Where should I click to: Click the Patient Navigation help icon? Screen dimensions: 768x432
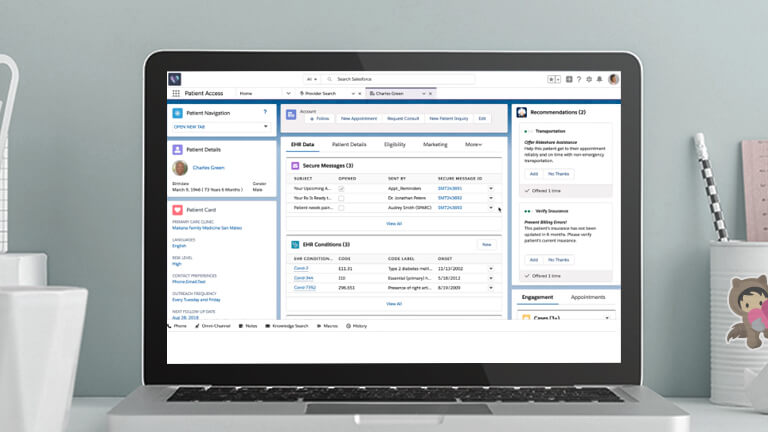(x=265, y=113)
